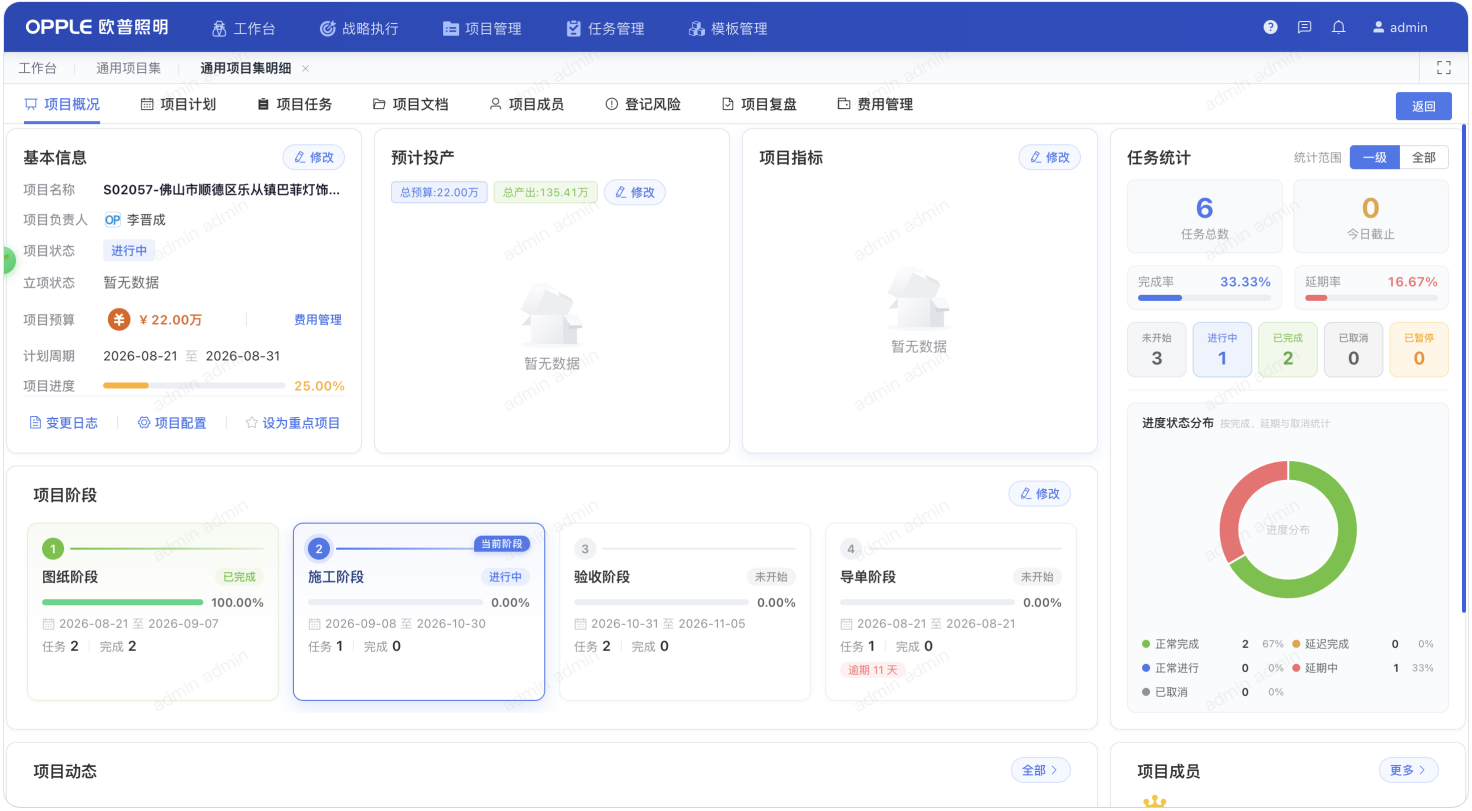
Task: Open the 项目文档 tab
Action: tap(410, 104)
